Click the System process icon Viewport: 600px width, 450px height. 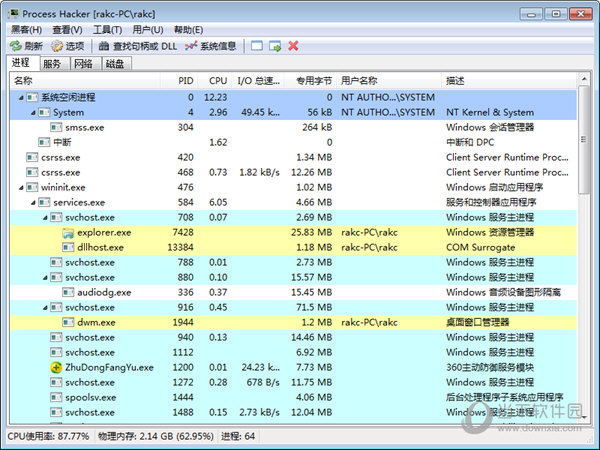point(44,112)
